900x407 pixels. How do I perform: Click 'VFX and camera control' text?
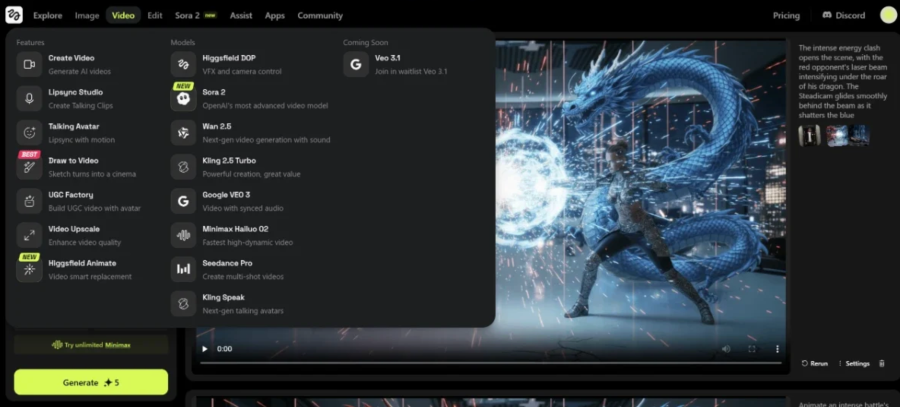point(242,72)
